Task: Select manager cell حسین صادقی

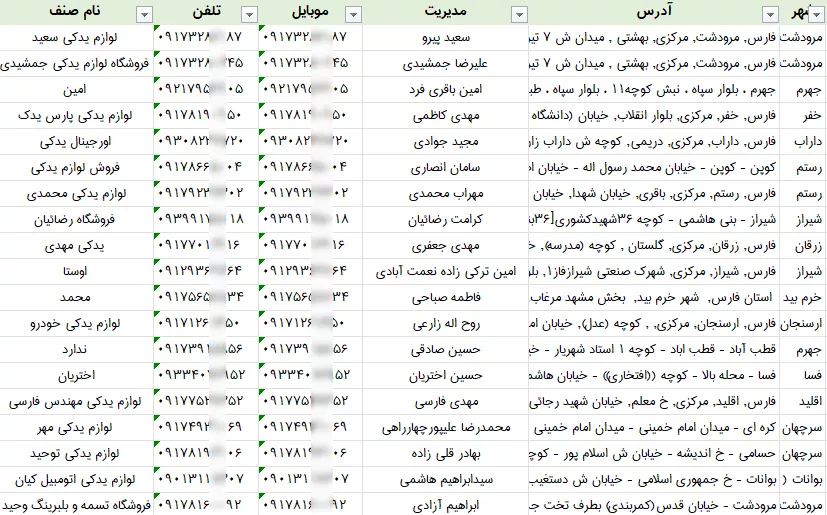Action: 446,349
